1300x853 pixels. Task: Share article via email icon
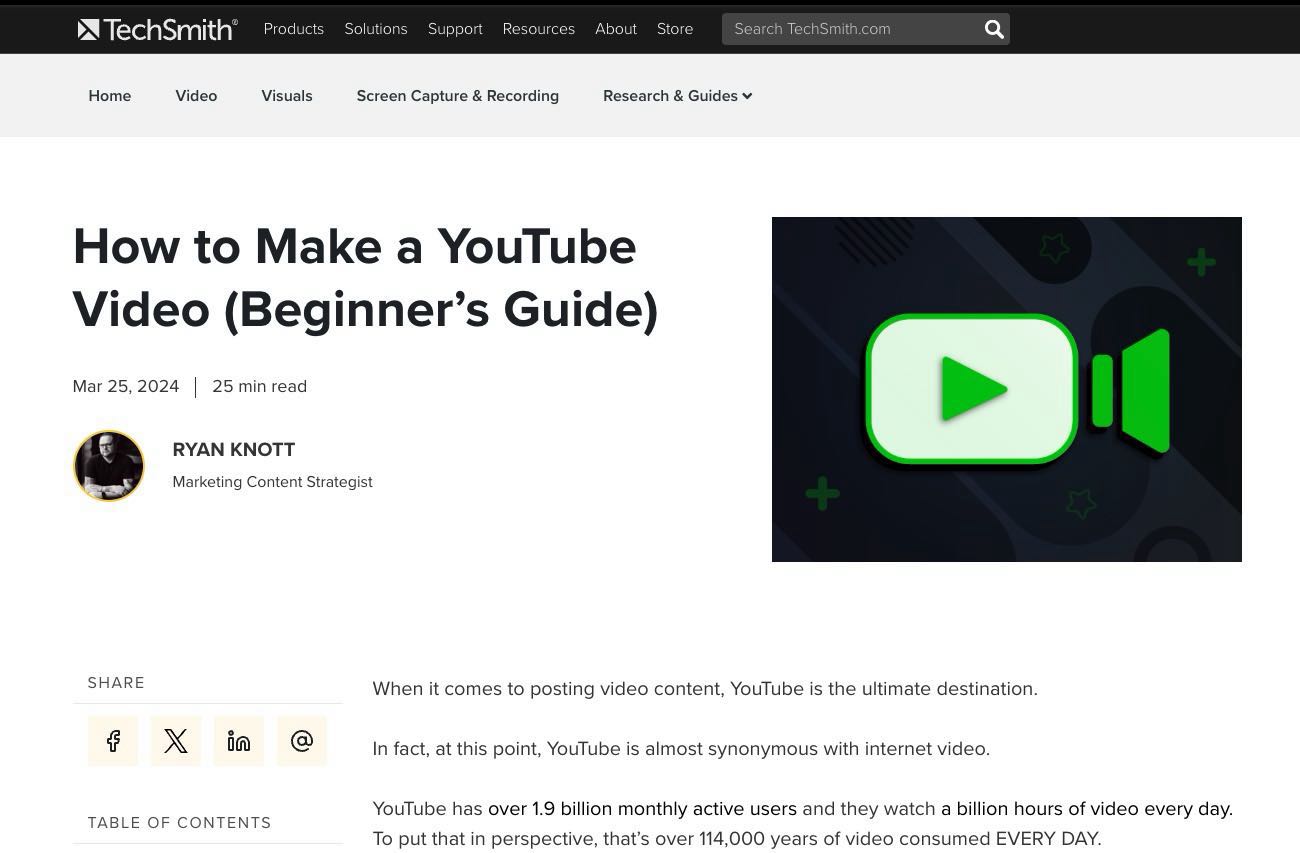(x=302, y=741)
